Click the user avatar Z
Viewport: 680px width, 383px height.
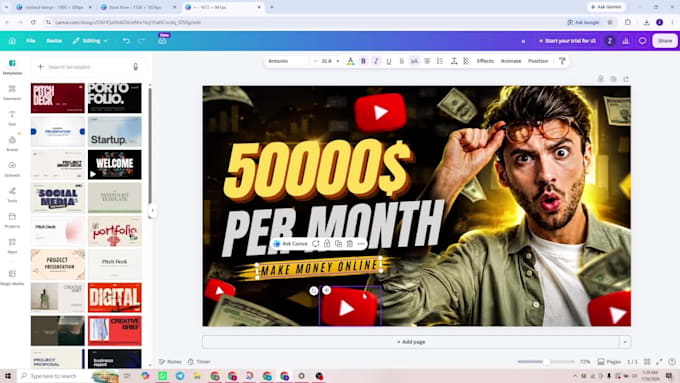click(x=610, y=41)
